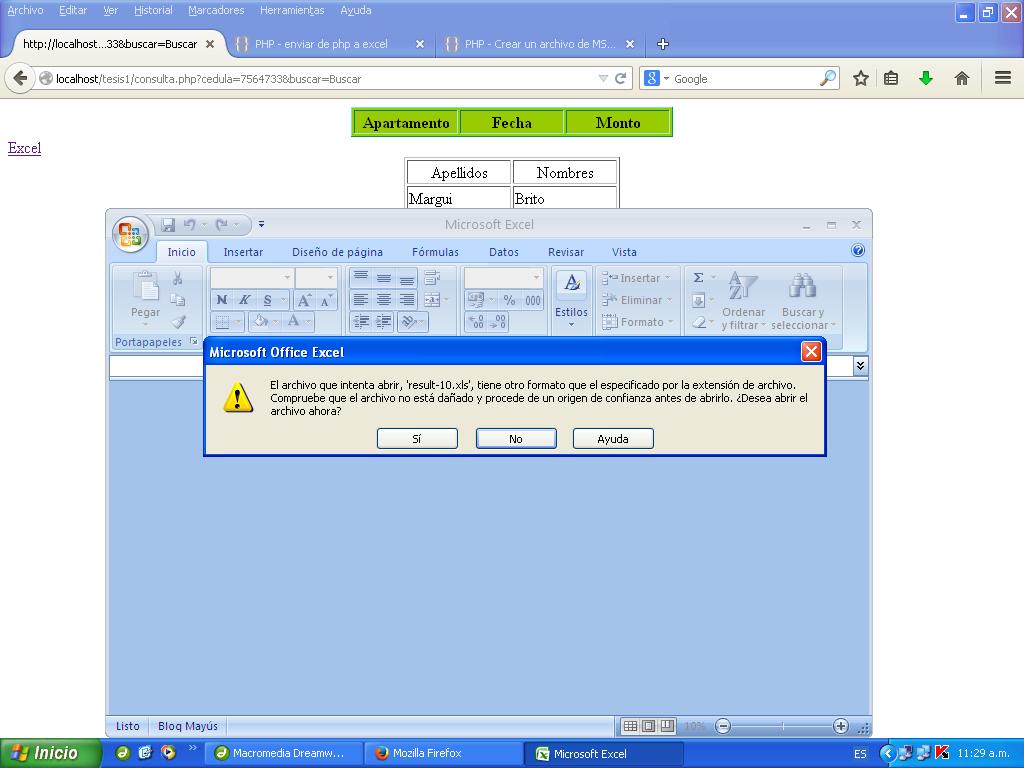Click the Save icon in Excel quick access toolbar
The height and width of the screenshot is (768, 1024).
168,225
